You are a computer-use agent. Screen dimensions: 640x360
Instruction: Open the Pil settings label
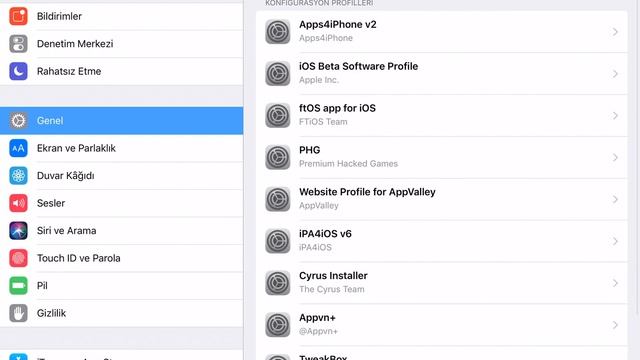pos(42,286)
